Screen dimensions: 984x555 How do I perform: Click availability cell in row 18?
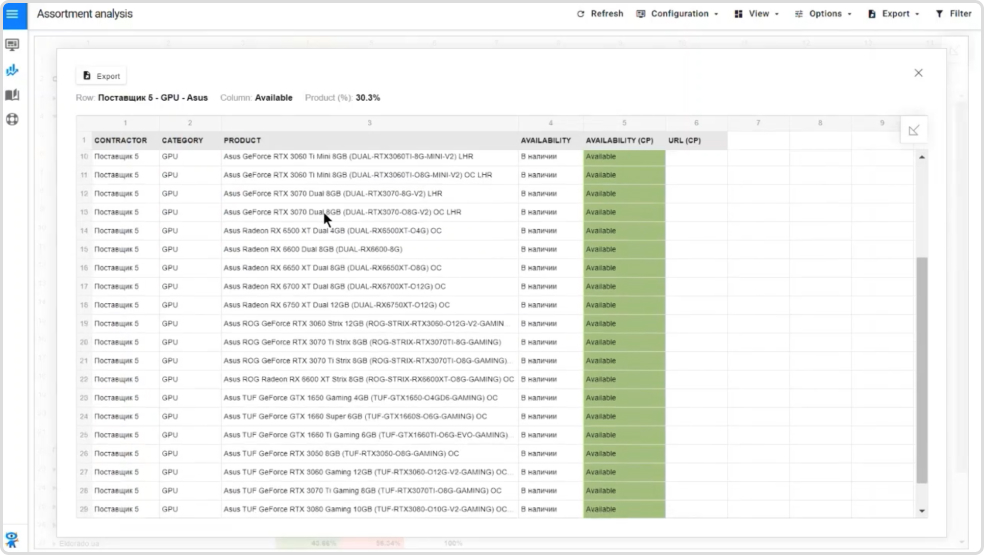pos(550,305)
